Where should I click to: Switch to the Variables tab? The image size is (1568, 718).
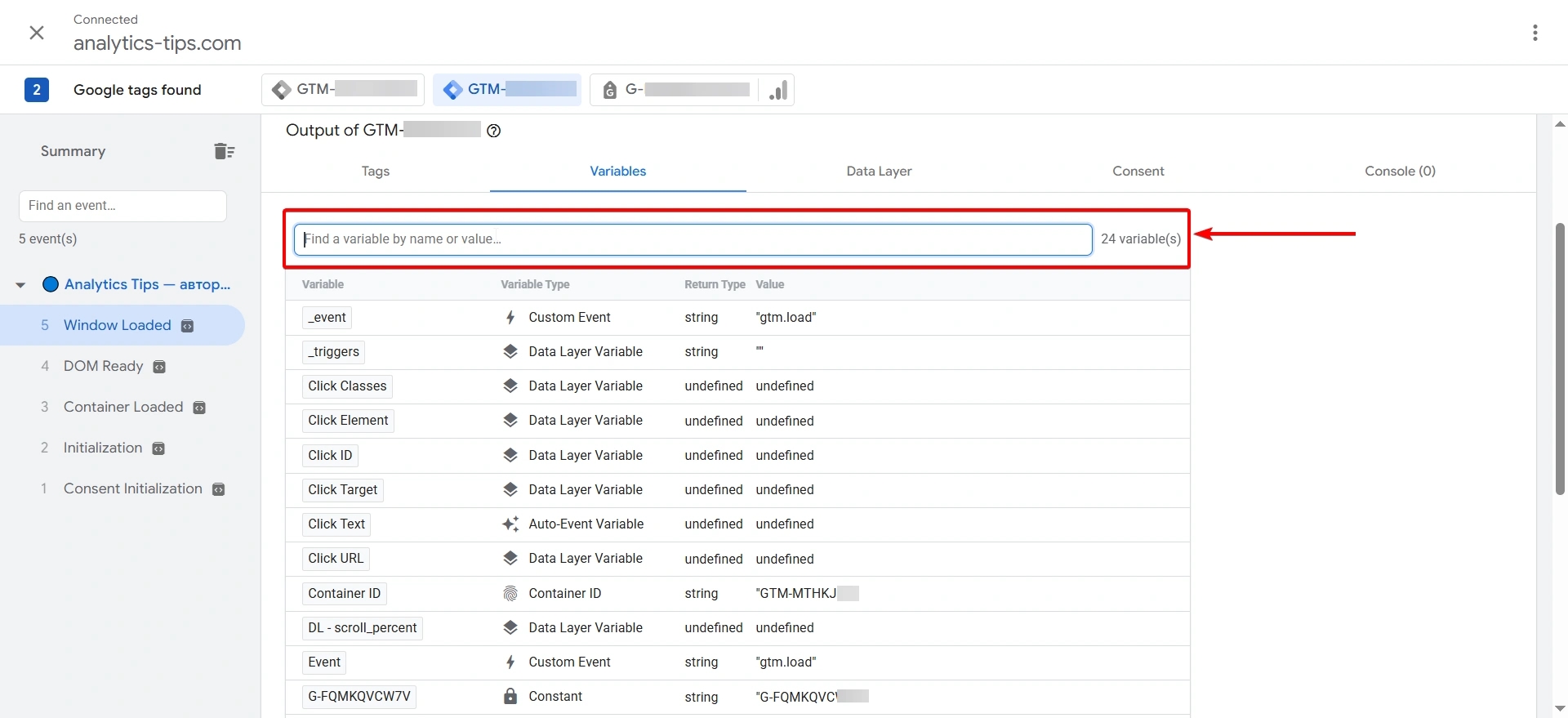(618, 172)
